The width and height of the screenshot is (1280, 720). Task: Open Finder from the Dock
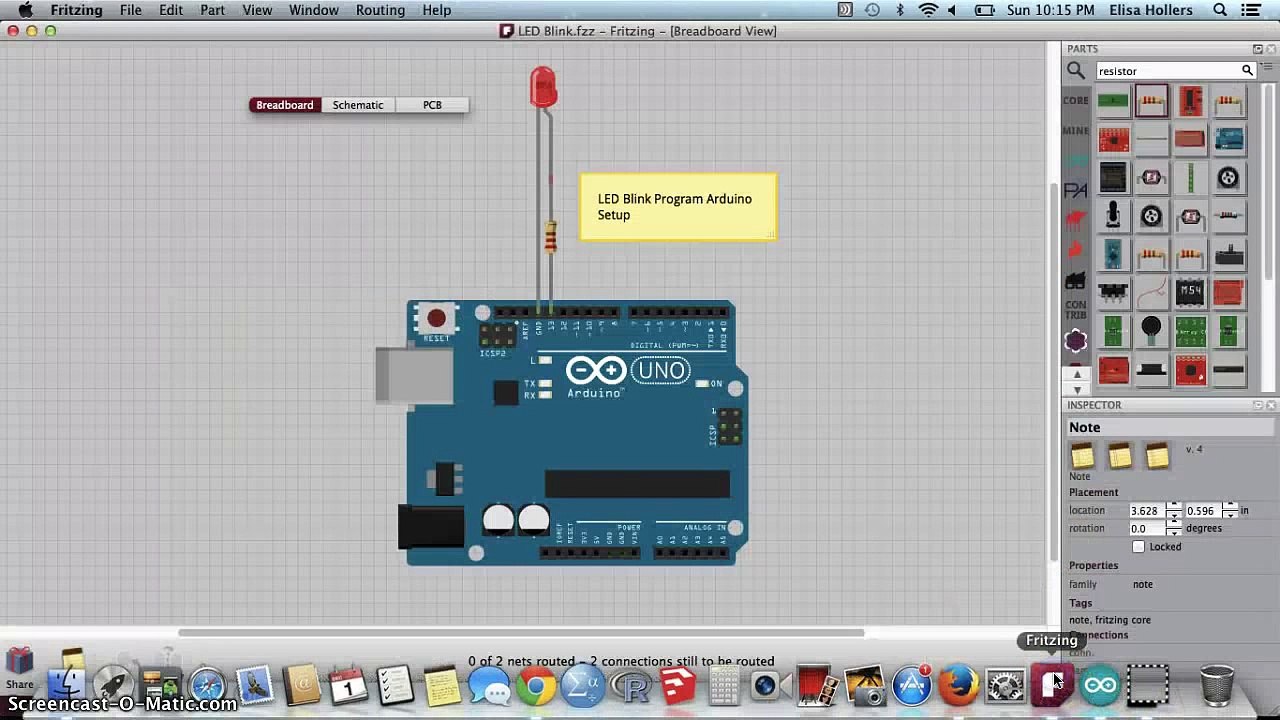(x=67, y=686)
